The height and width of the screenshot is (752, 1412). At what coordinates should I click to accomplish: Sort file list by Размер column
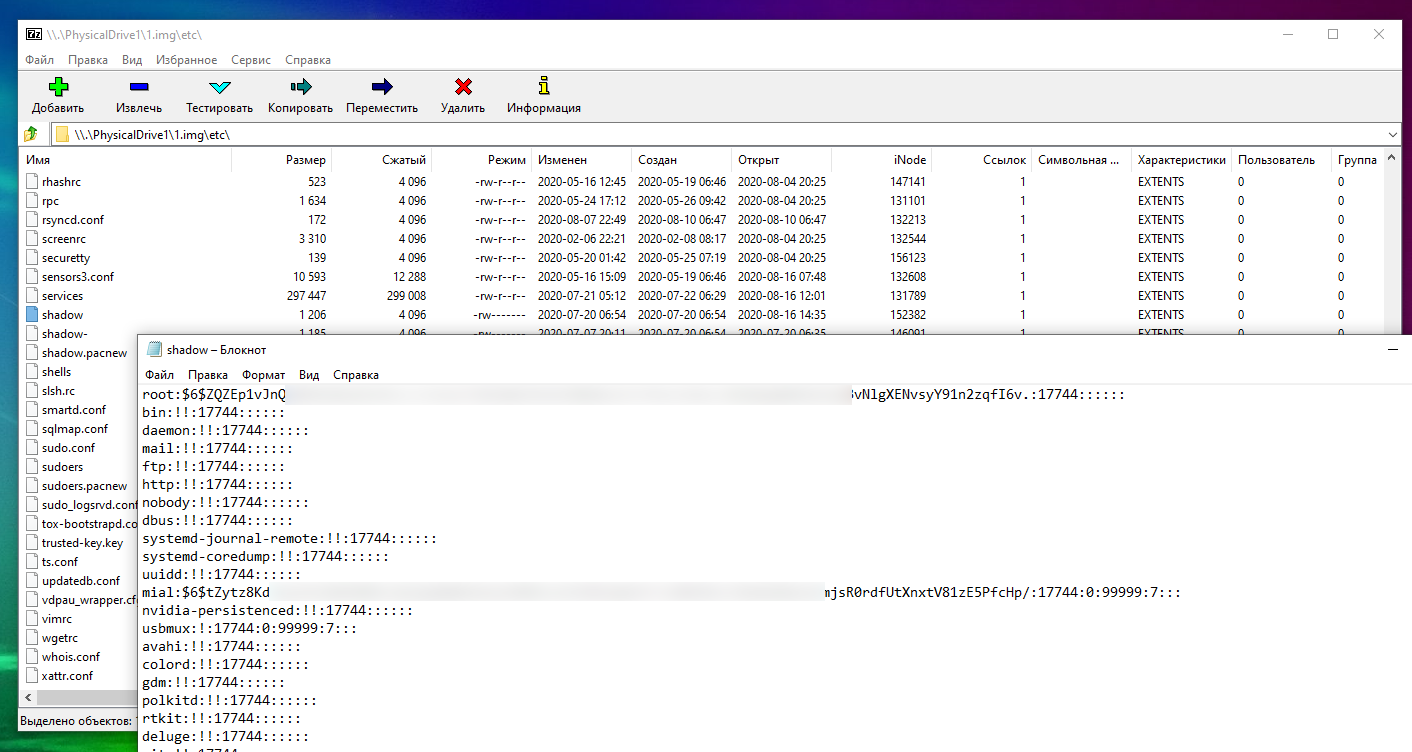[x=305, y=160]
